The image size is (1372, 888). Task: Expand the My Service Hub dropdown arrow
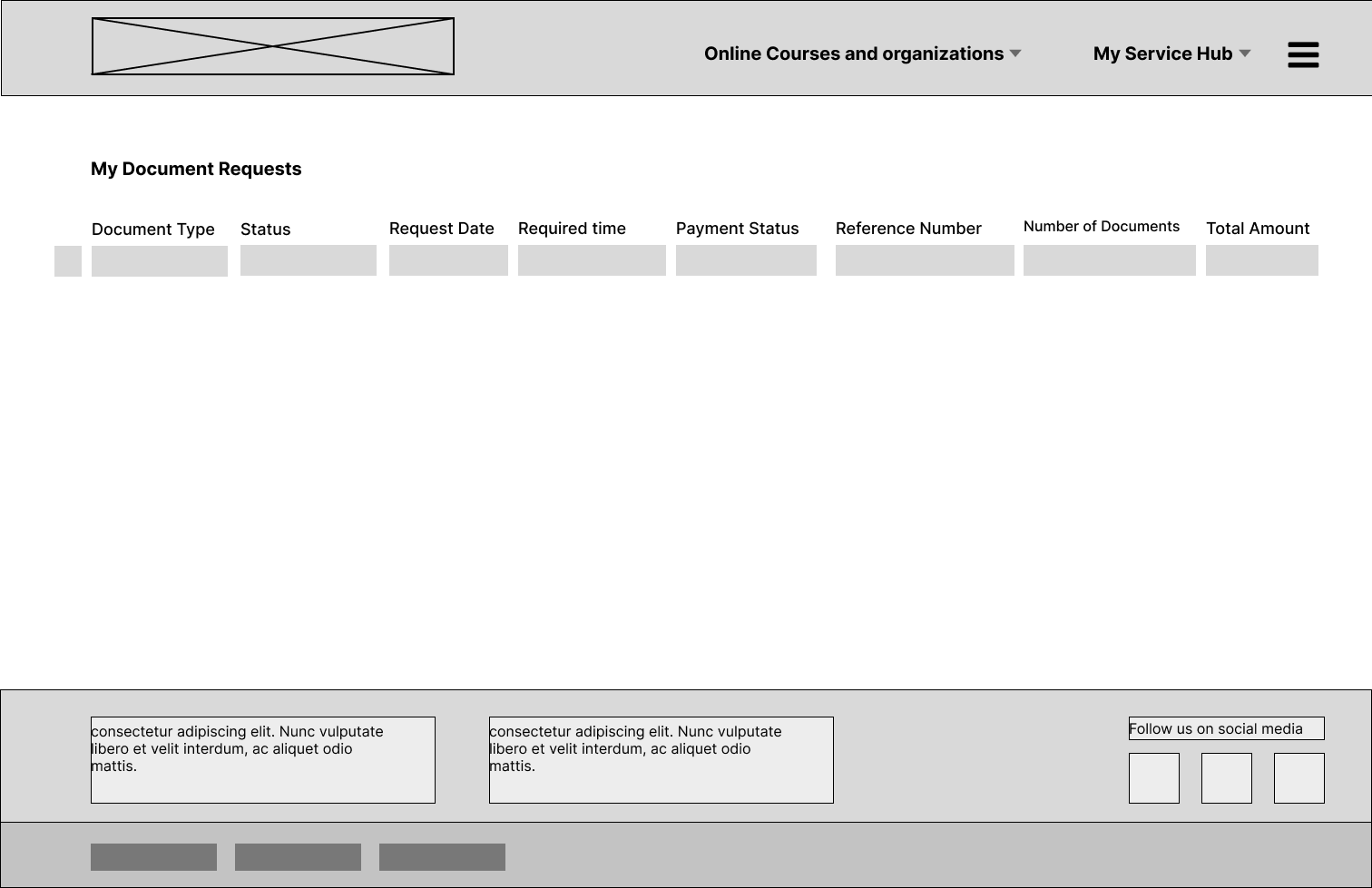point(1245,54)
